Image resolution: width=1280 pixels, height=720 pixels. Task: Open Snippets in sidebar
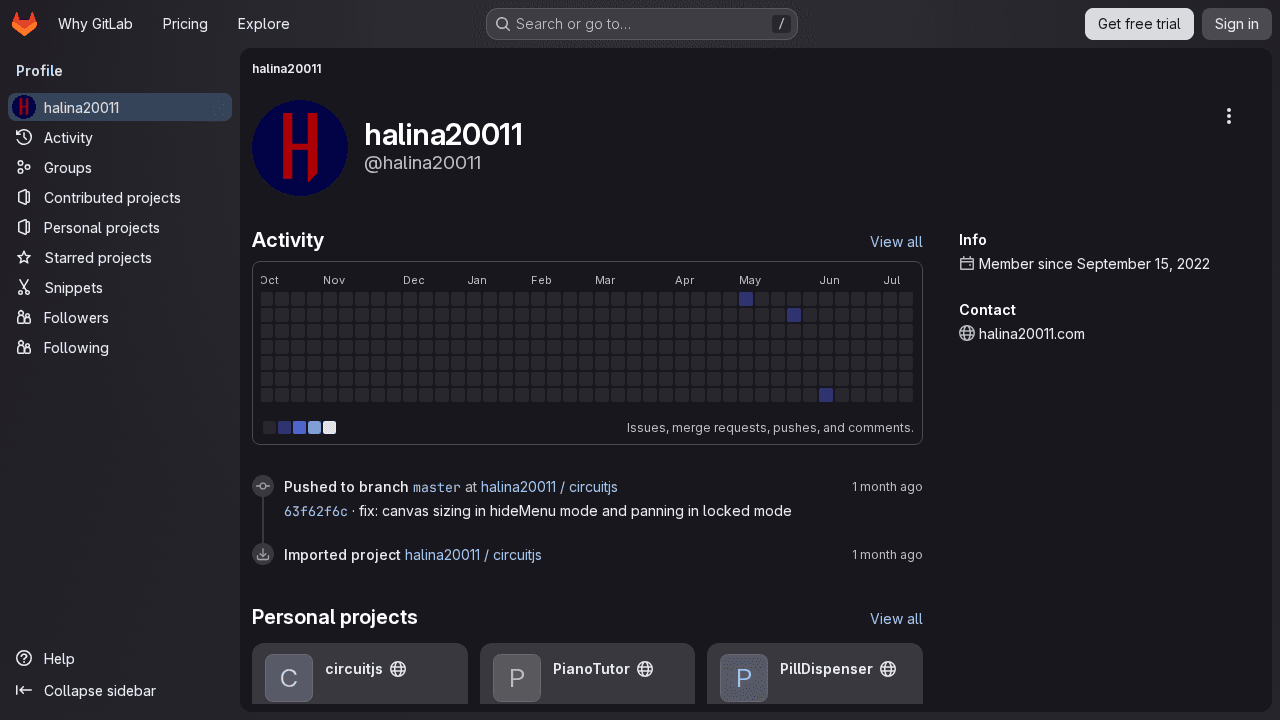pyautogui.click(x=120, y=288)
